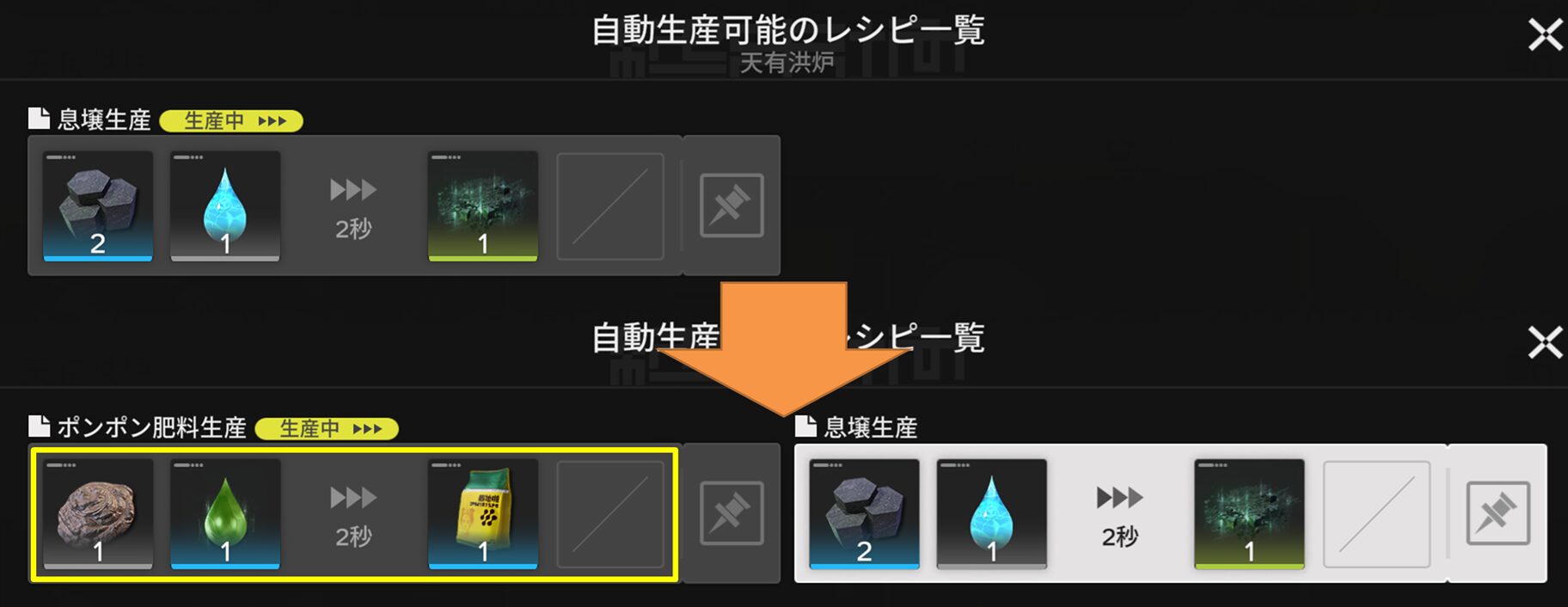Click the 生産中 badge beside ポンポン肥料生産
The height and width of the screenshot is (607, 1568).
(327, 428)
